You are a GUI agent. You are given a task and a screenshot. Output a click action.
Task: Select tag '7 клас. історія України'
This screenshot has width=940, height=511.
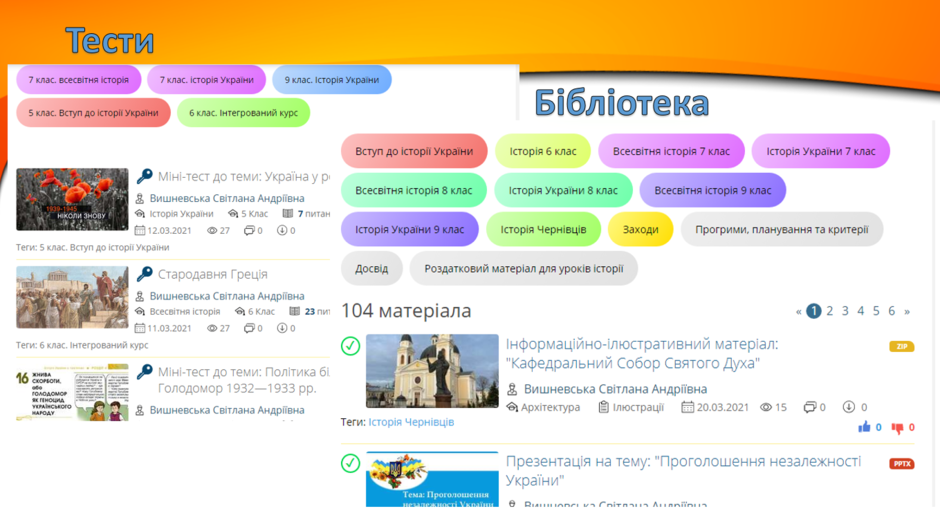coord(206,80)
